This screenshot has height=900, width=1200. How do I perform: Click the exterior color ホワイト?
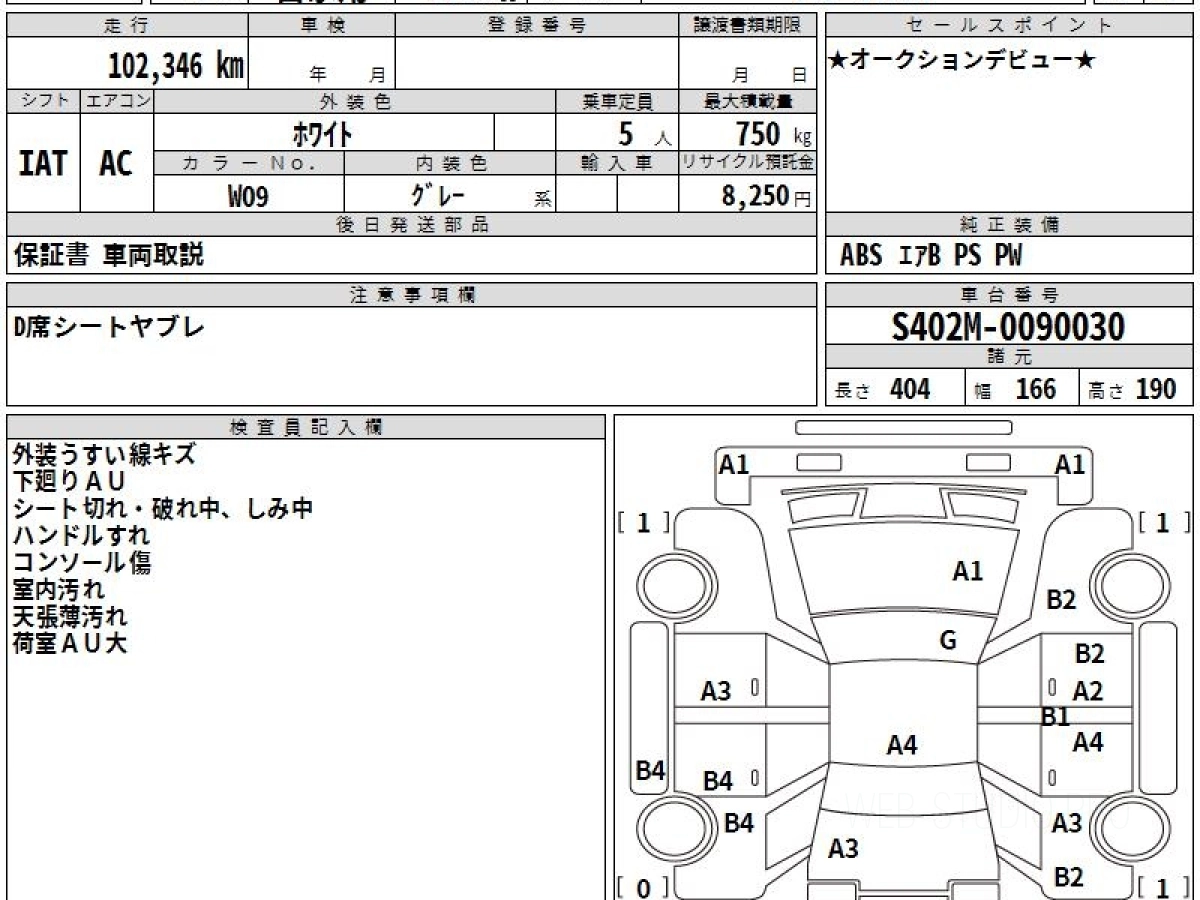click(321, 132)
